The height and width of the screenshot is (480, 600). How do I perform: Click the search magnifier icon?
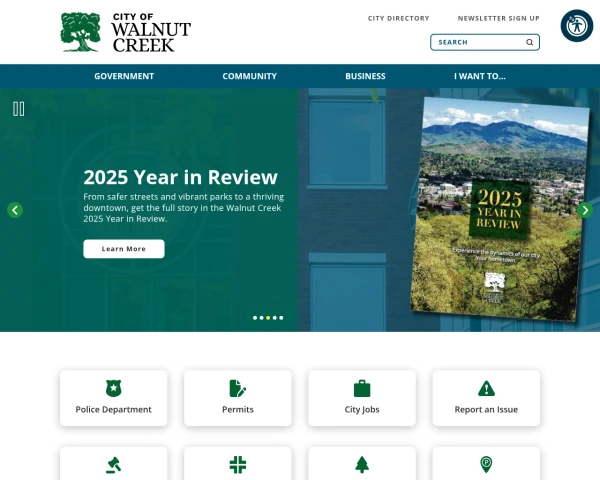[x=530, y=42]
